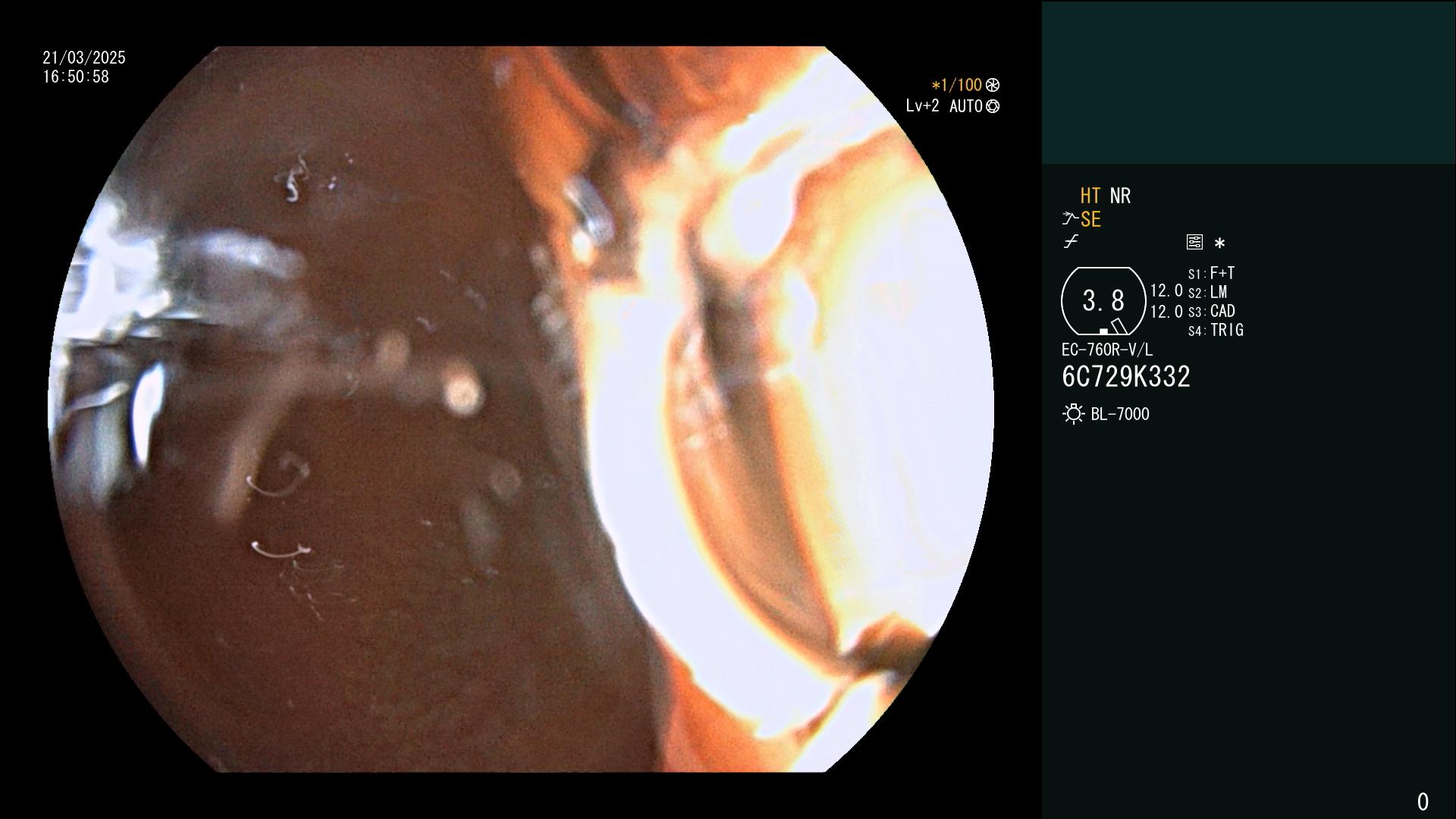Click the lower 12.0 value
This screenshot has width=1456, height=819.
click(x=1166, y=311)
